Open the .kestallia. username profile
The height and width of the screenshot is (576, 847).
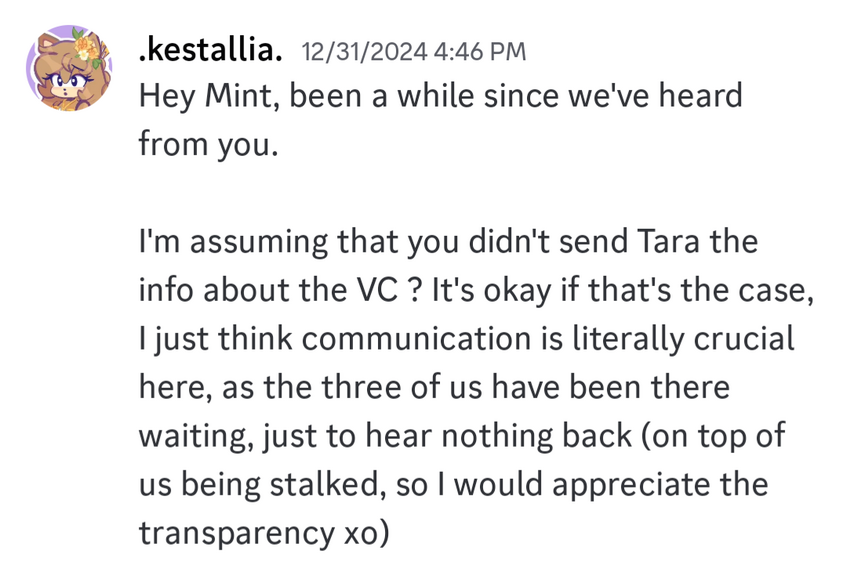tap(210, 50)
